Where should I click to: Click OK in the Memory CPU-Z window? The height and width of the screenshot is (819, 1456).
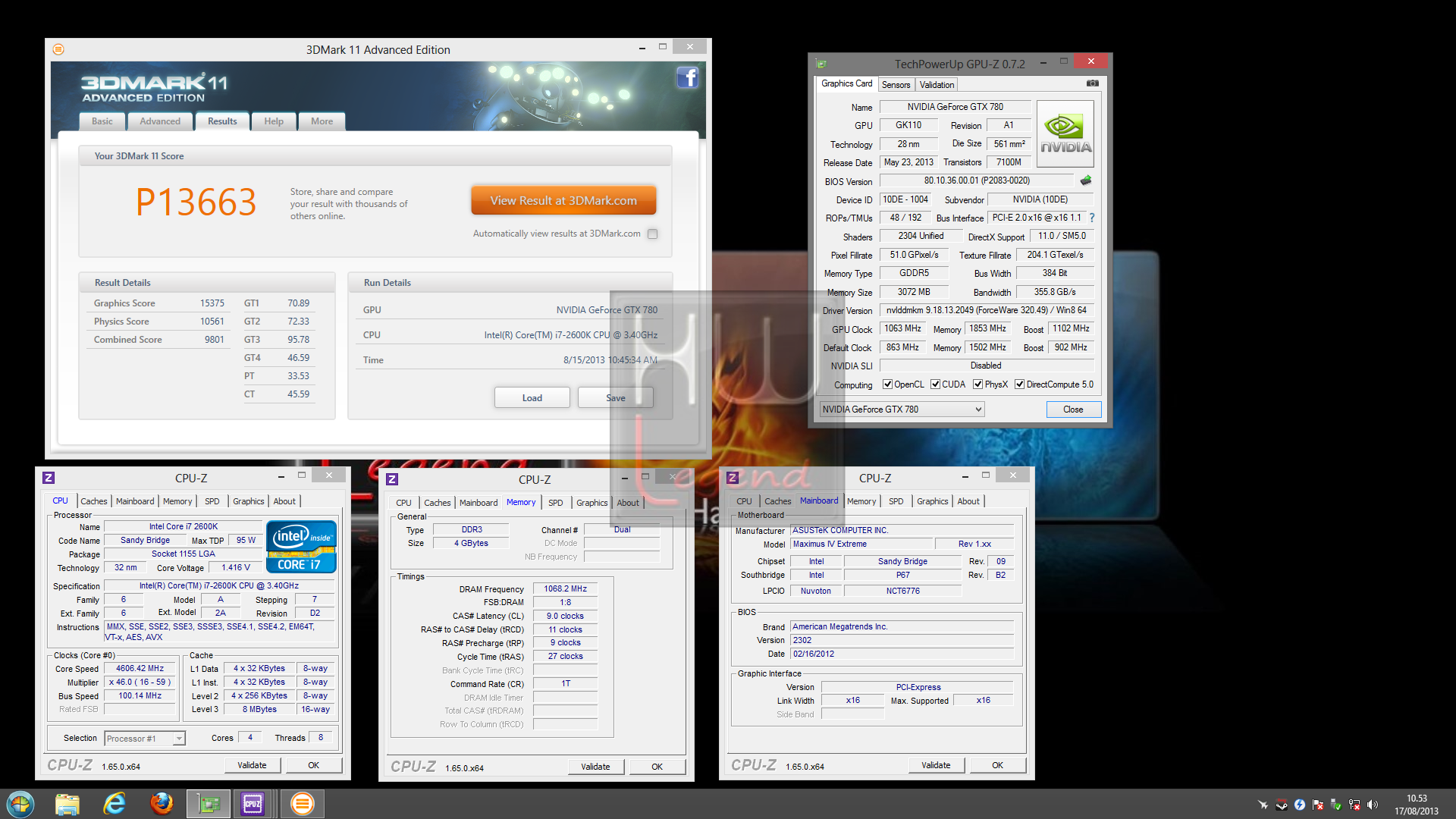(x=657, y=767)
